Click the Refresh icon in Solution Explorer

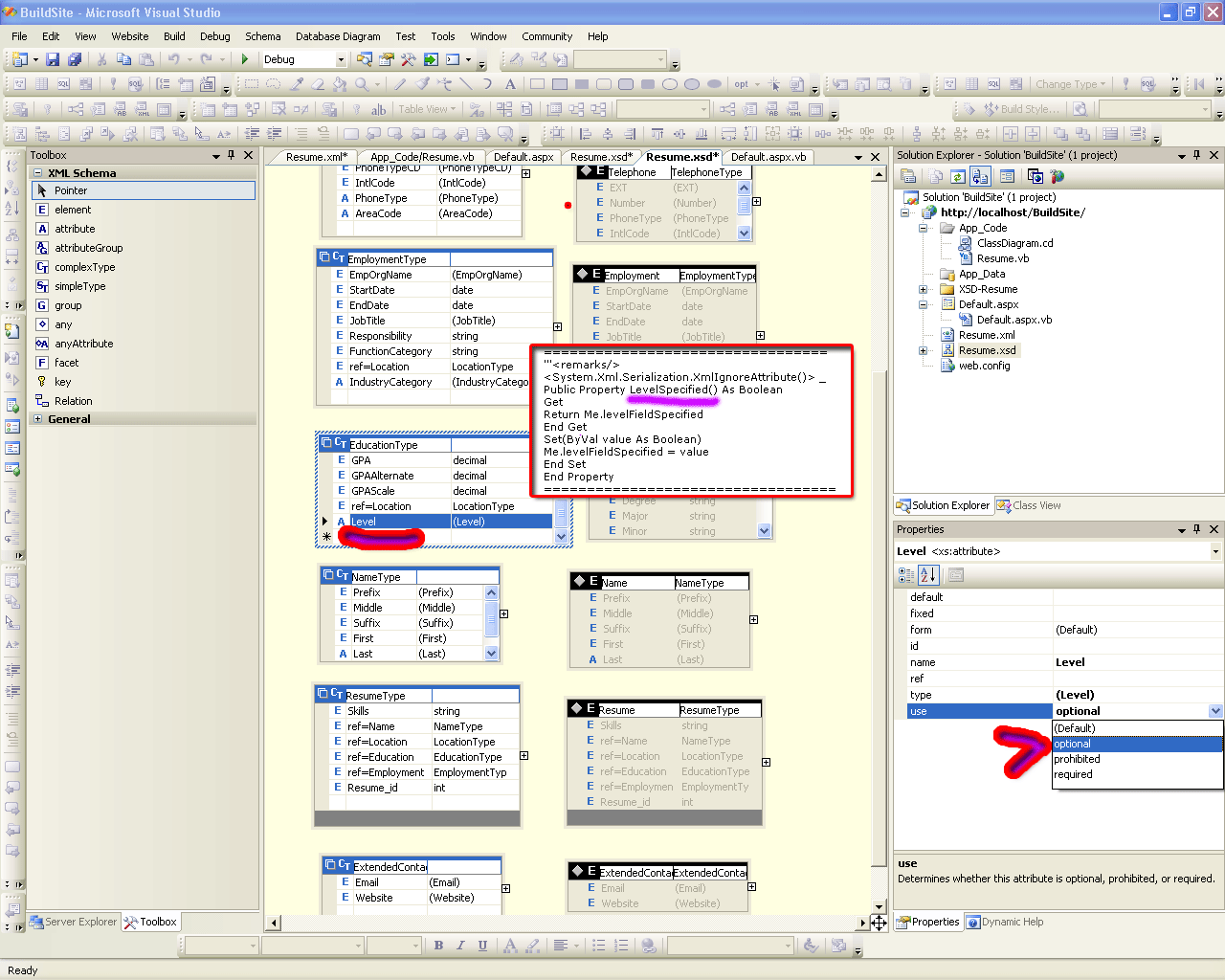pos(958,176)
